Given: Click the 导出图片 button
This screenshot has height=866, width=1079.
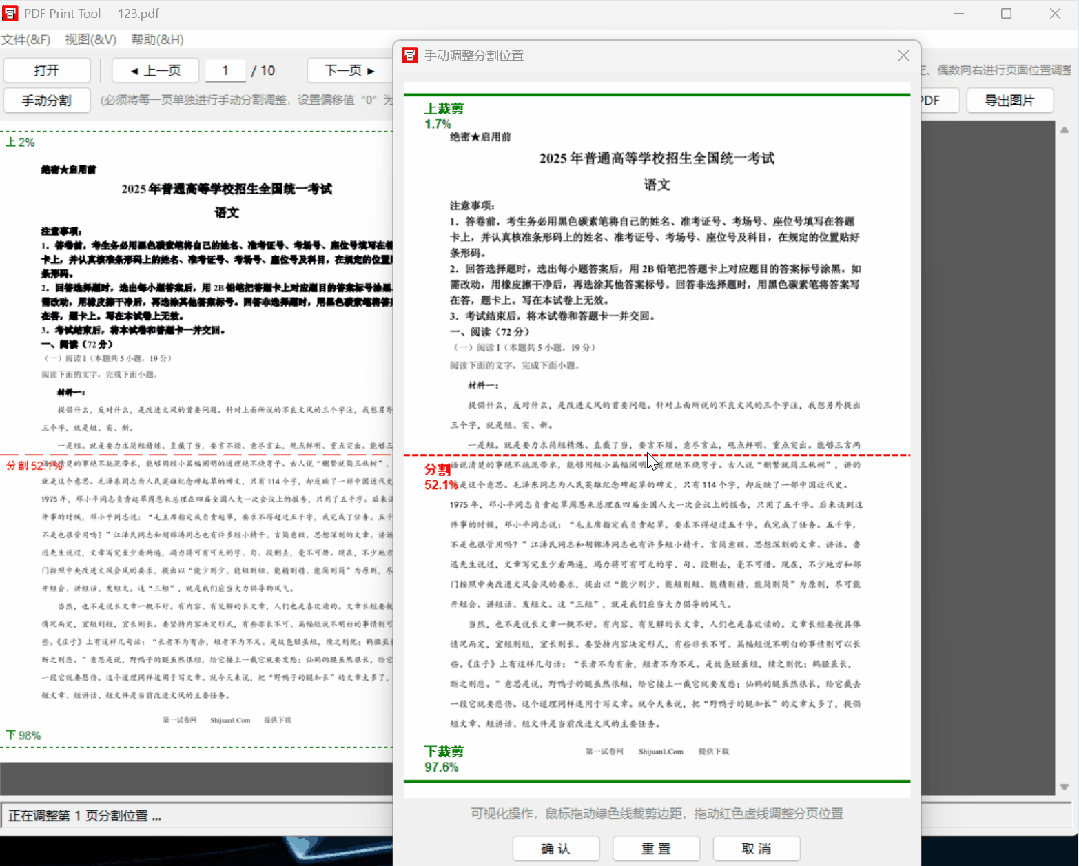Looking at the screenshot, I should click(x=1009, y=101).
